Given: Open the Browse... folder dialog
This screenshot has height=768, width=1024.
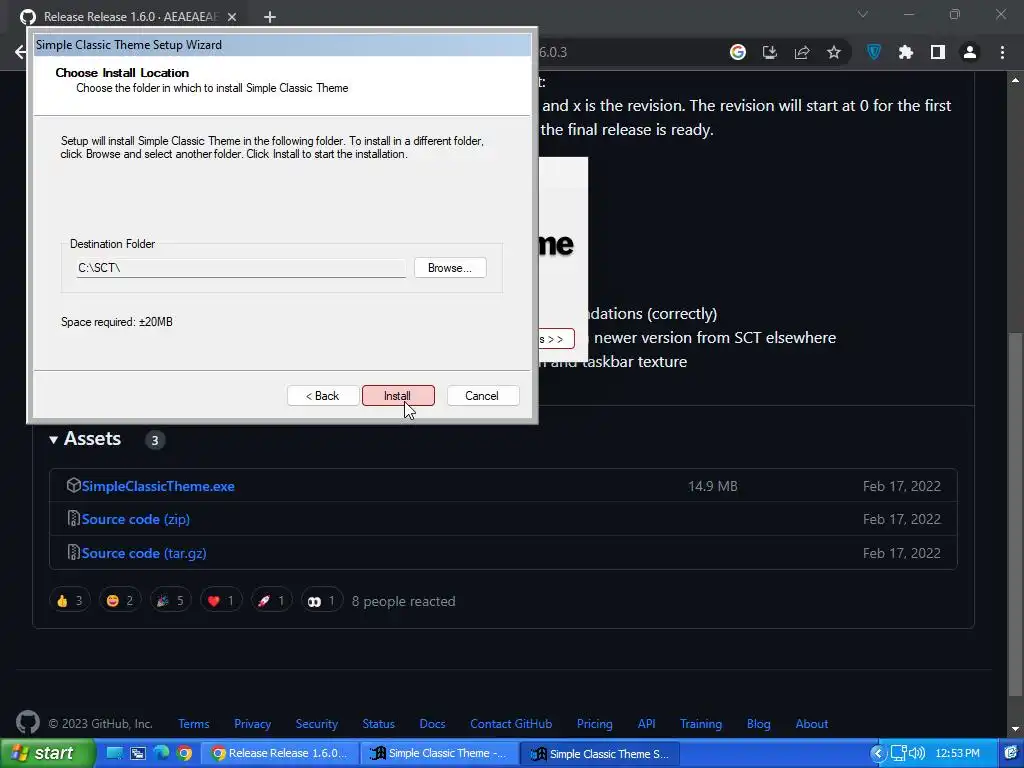Looking at the screenshot, I should [450, 268].
